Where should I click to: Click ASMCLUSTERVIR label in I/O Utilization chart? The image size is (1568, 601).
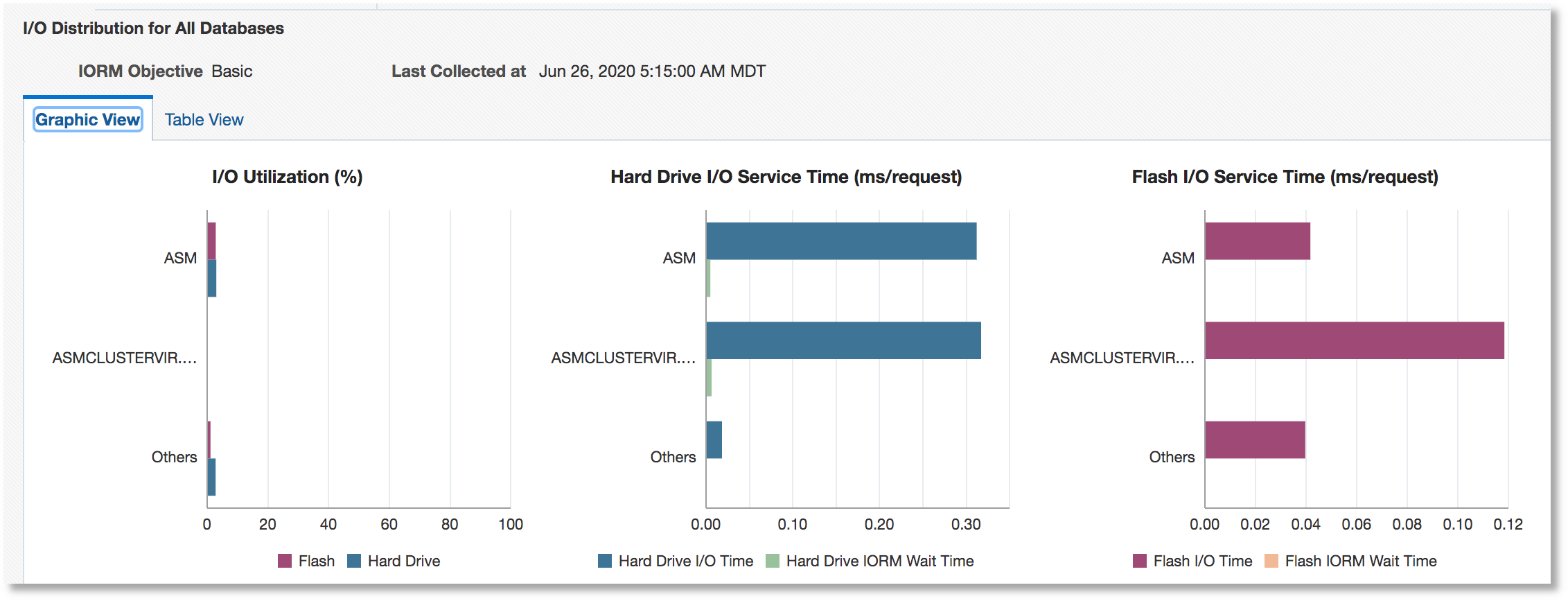(x=125, y=358)
